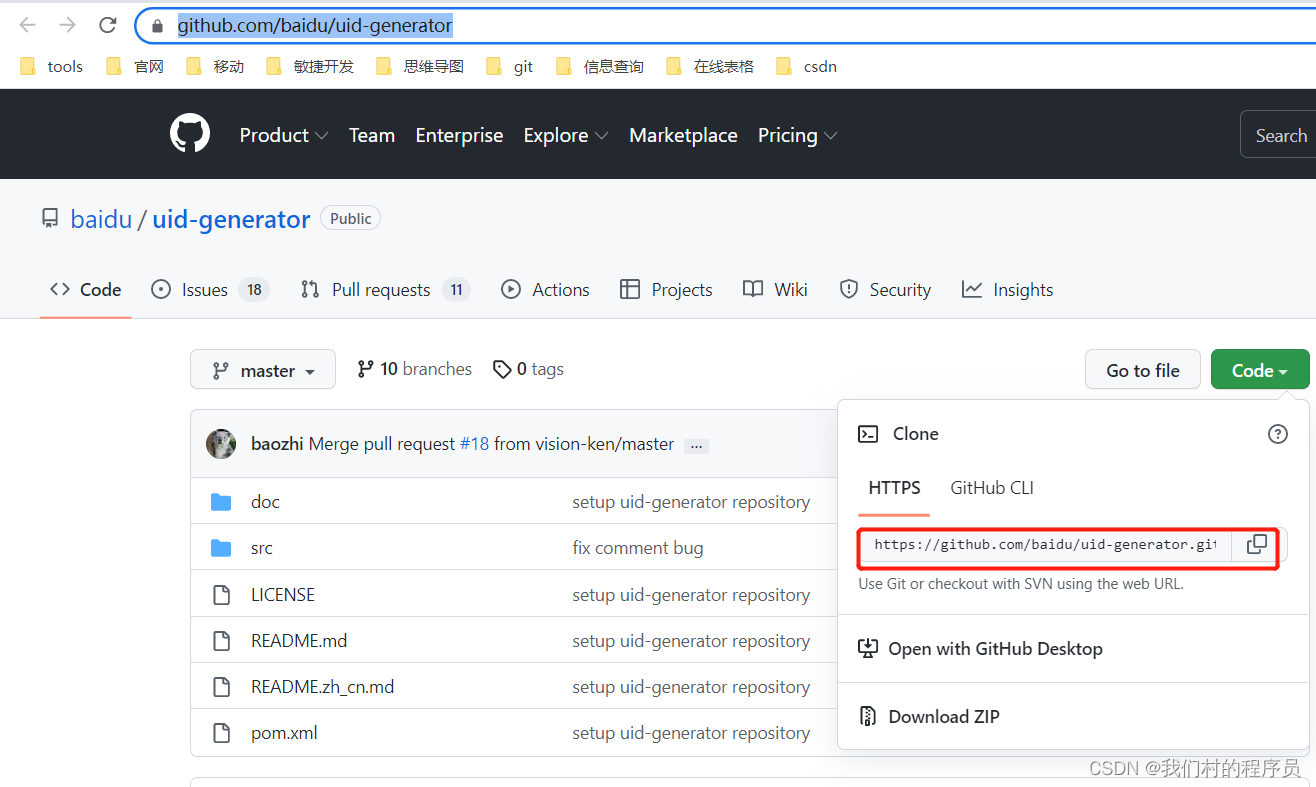
Task: Click the README.md file icon
Action: coord(222,641)
